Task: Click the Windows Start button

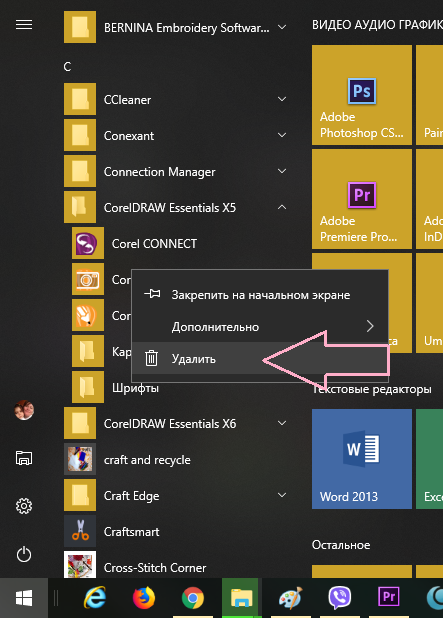Action: (x=24, y=598)
